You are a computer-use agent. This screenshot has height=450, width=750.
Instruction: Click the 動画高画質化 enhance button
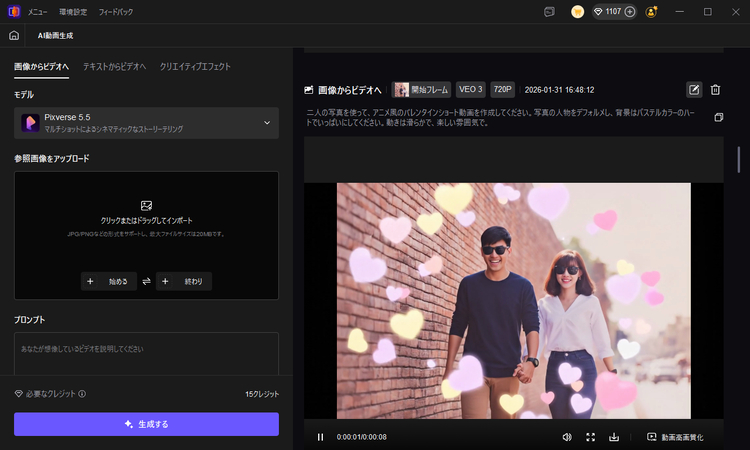click(675, 437)
